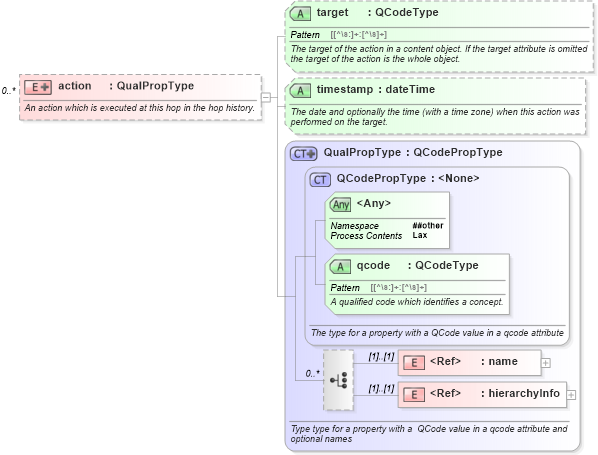Click the '<Ref> : name' label

tap(474, 361)
